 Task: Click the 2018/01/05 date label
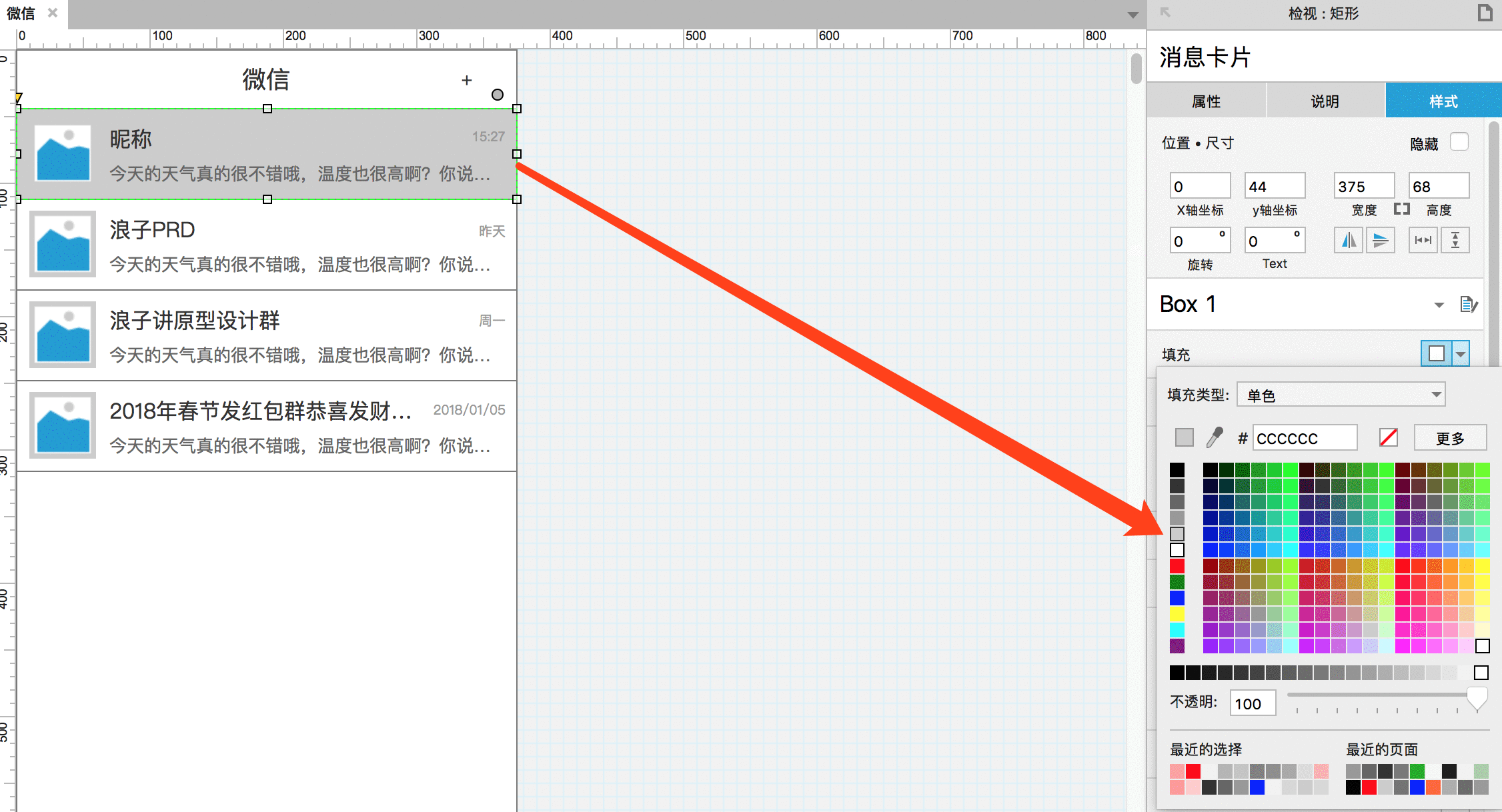tap(469, 410)
